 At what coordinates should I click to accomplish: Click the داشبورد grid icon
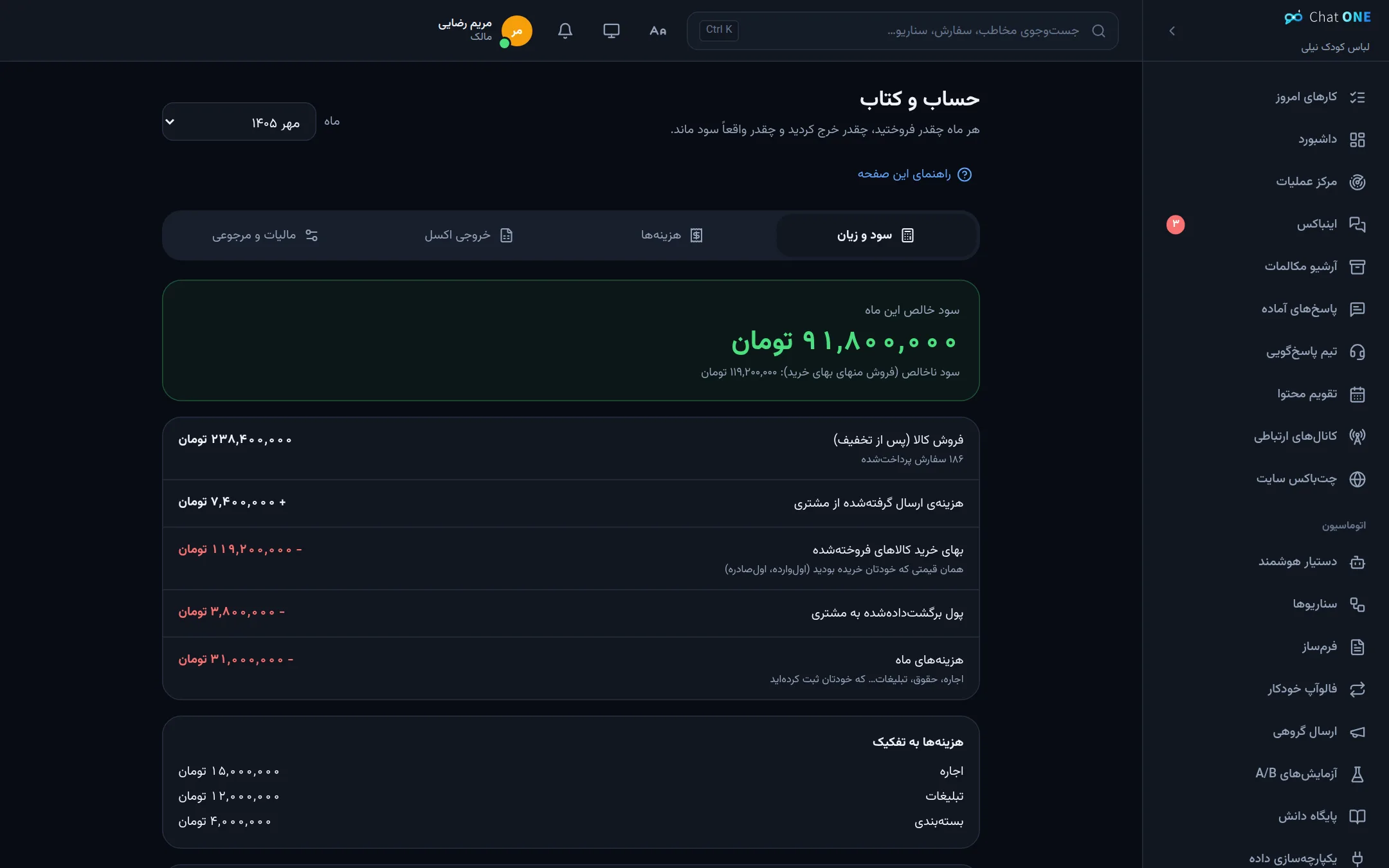click(1357, 140)
